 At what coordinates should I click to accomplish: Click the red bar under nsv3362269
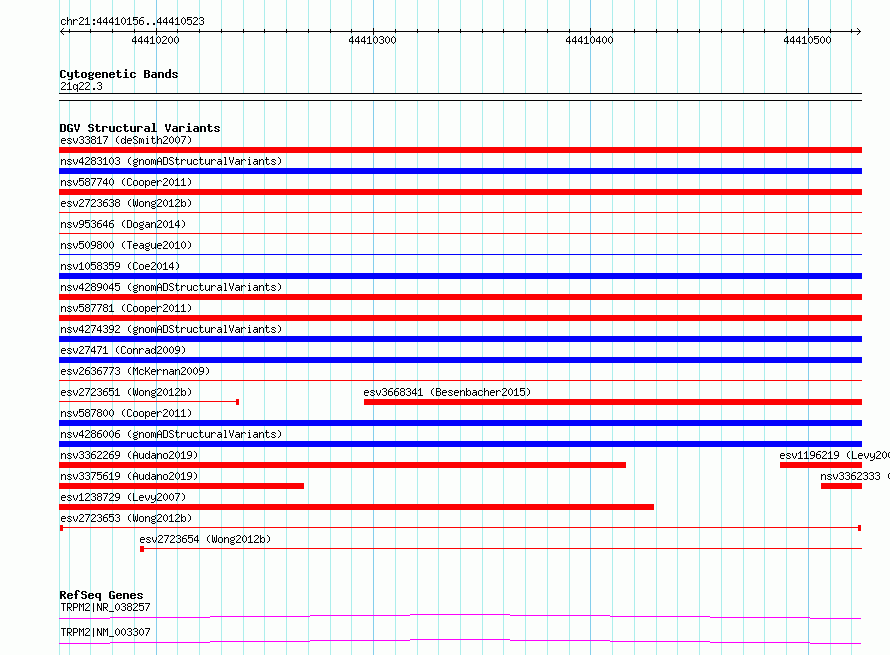point(342,465)
